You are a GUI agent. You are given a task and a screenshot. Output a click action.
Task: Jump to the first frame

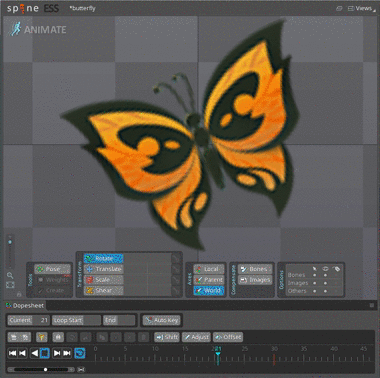(12, 353)
